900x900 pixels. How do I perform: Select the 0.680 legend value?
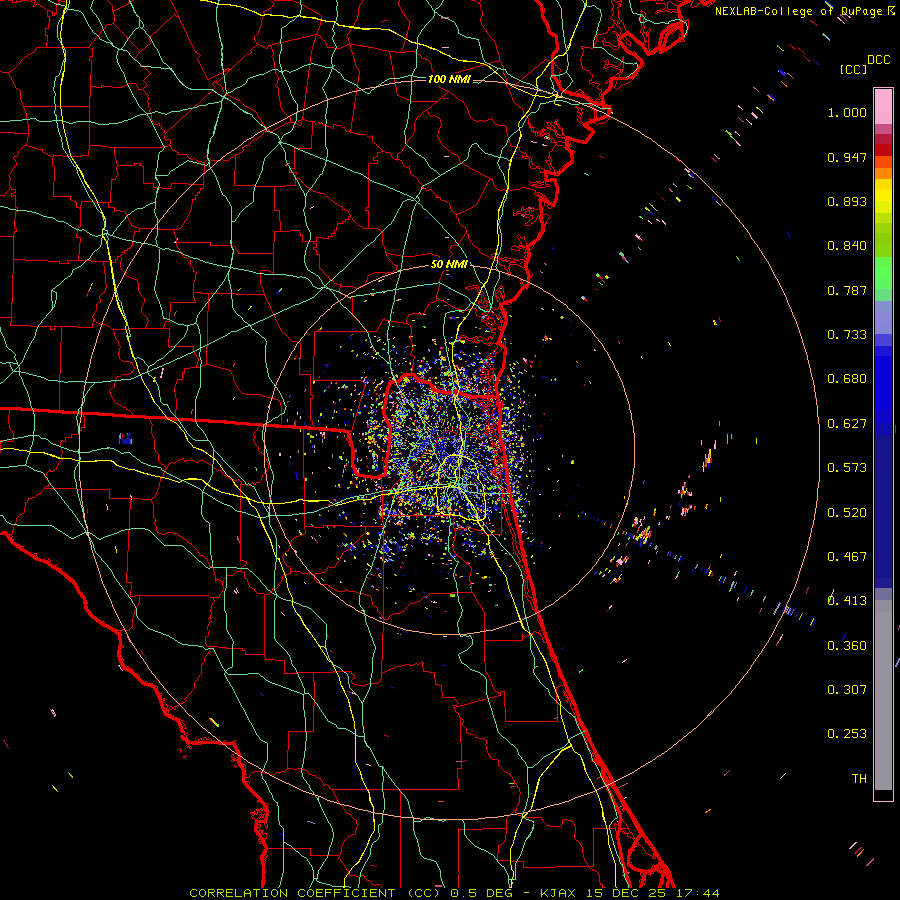click(847, 379)
